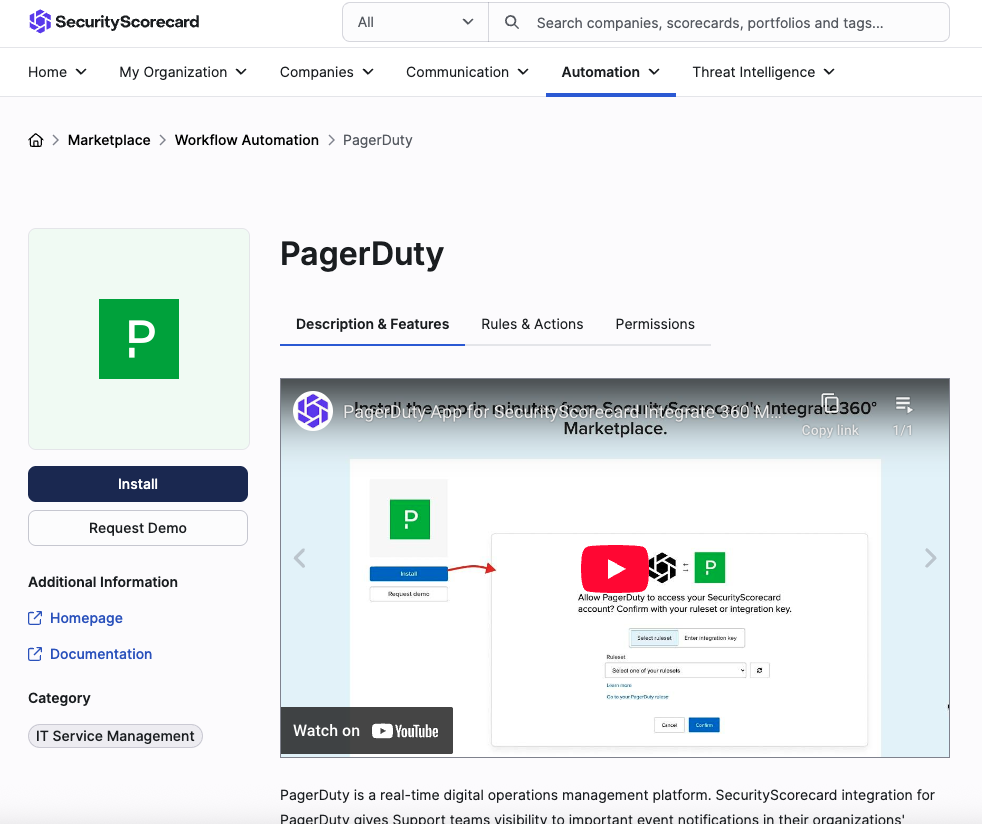Click the PagerDuty breadcrumb text
Viewport: 982px width, 824px height.
point(378,140)
